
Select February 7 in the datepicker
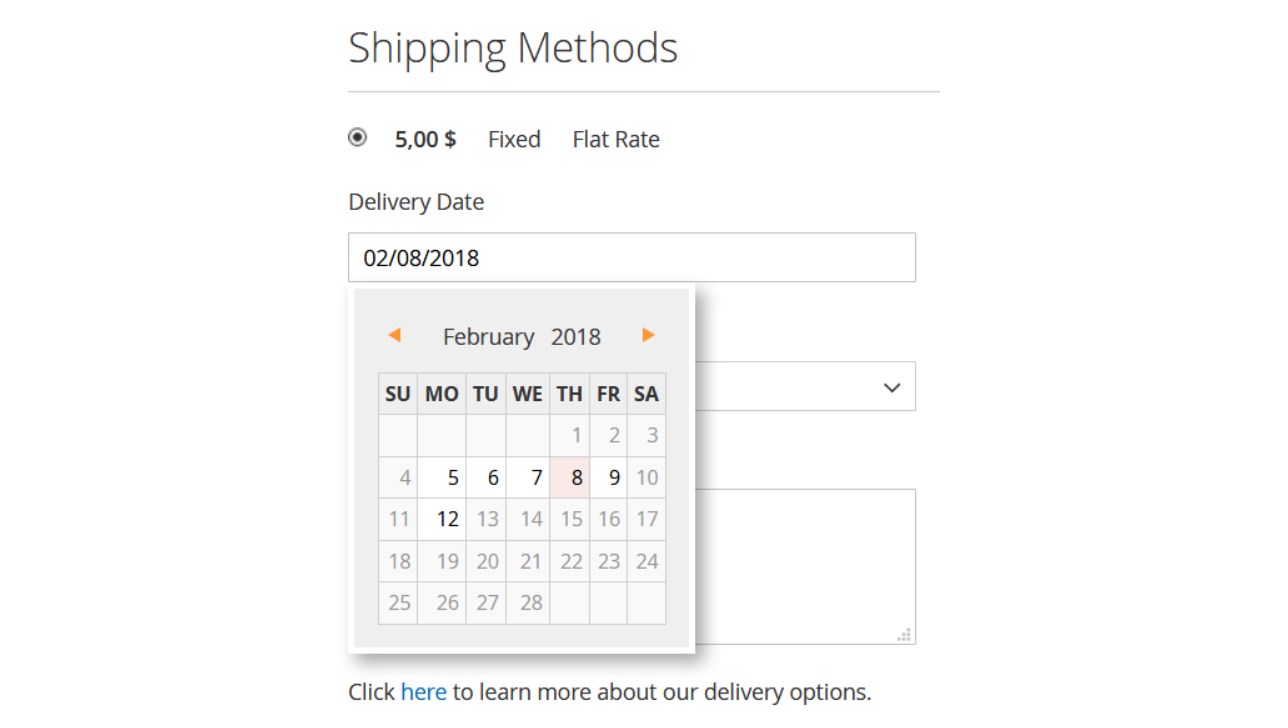click(x=528, y=478)
